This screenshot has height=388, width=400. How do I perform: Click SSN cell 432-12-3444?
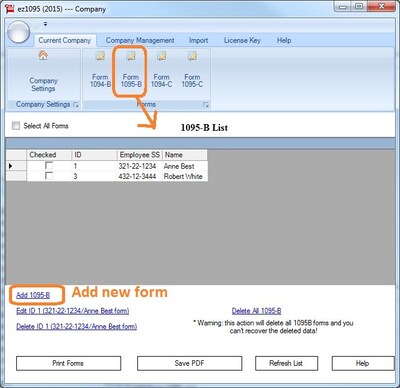coord(140,176)
